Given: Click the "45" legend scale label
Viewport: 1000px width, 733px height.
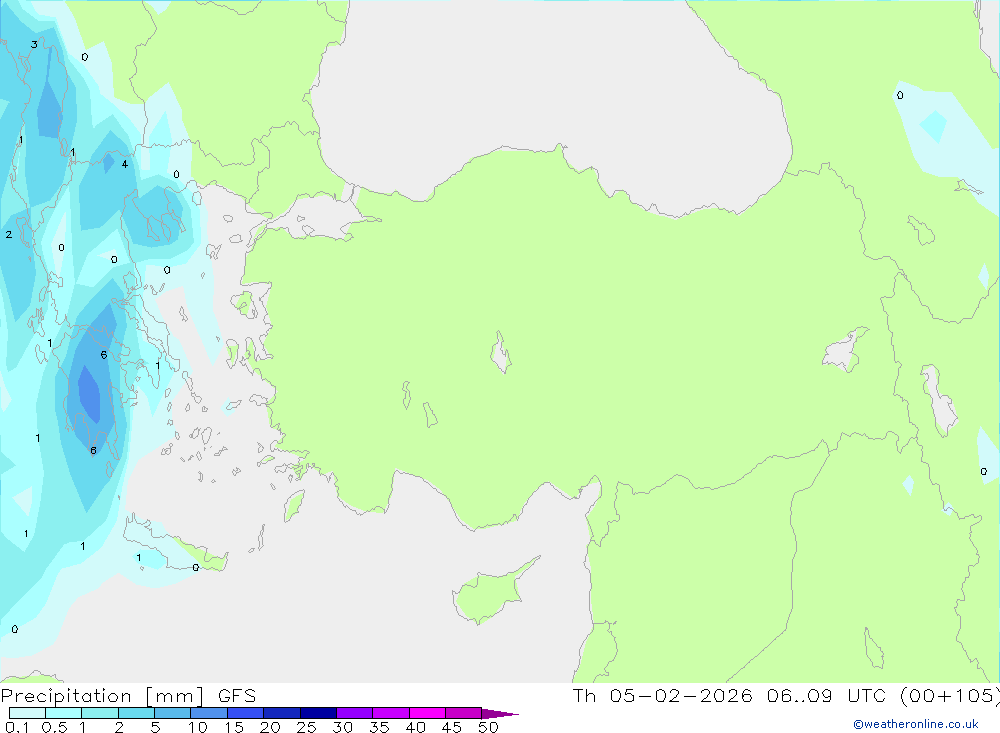Looking at the screenshot, I should coord(452,727).
